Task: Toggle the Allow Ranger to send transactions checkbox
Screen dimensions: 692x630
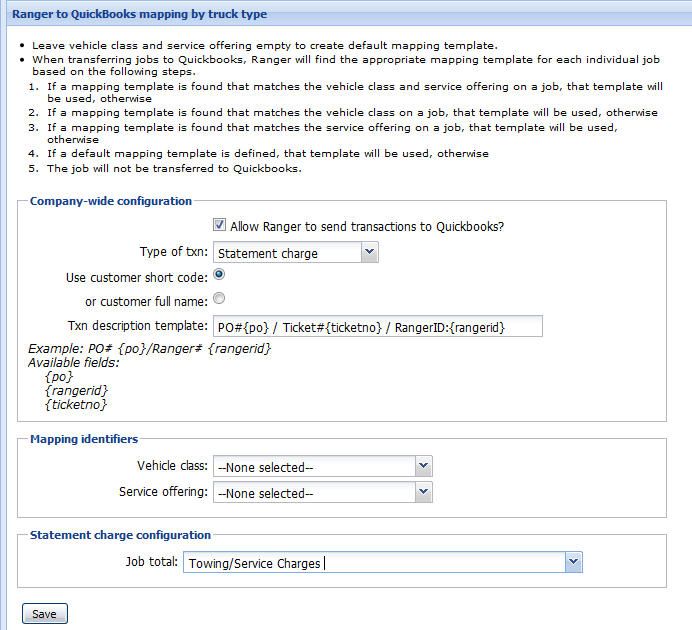Action: pos(220,226)
